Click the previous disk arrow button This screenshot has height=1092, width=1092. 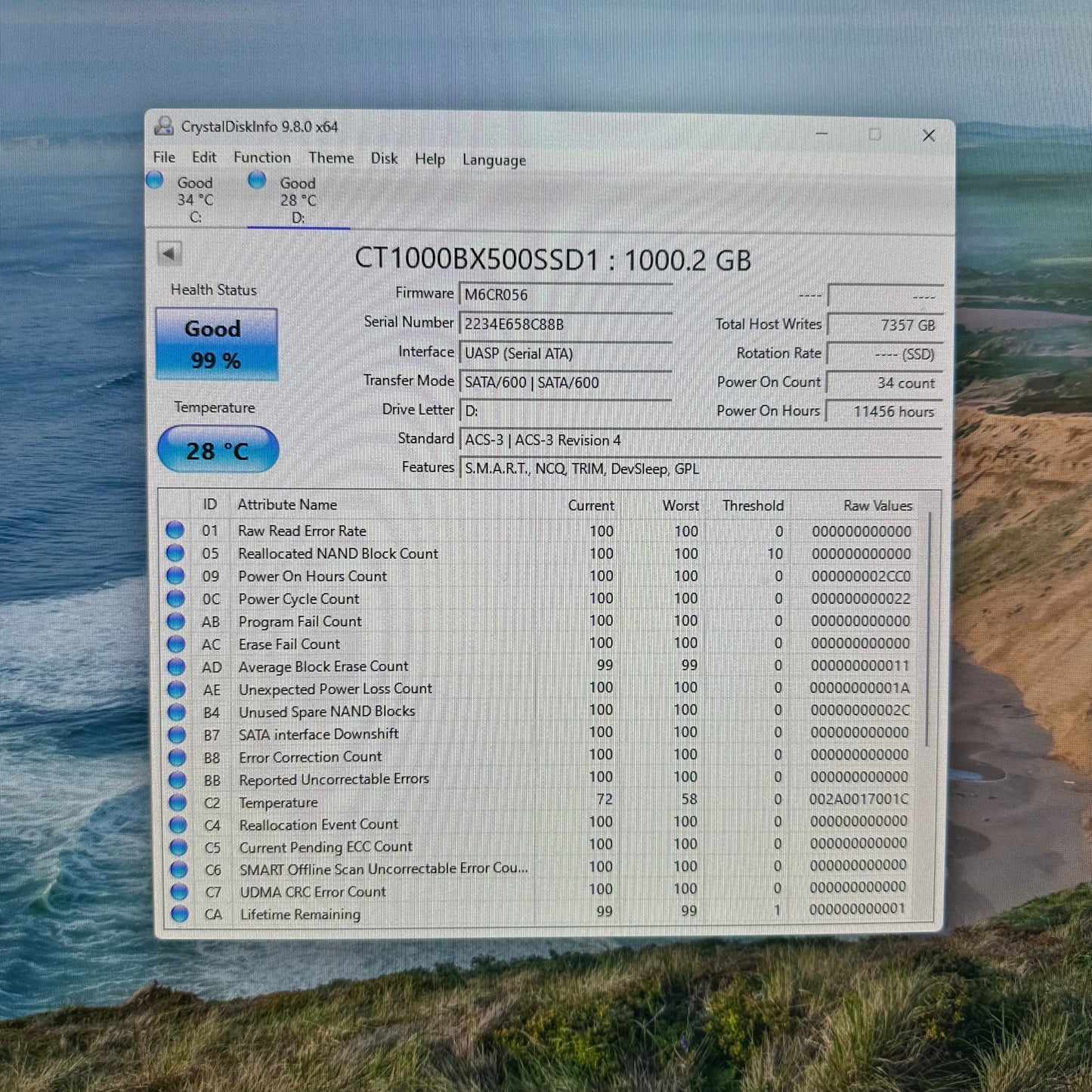pyautogui.click(x=169, y=254)
